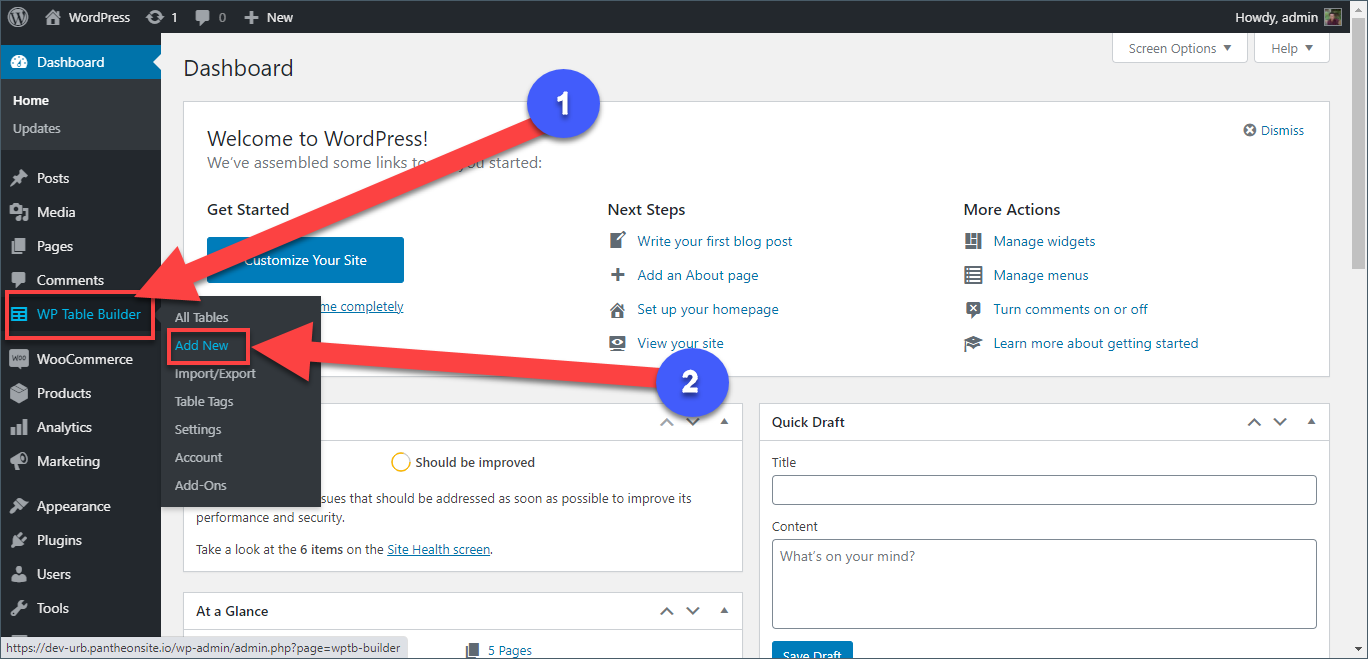This screenshot has height=659, width=1368.
Task: Click the Media library icon
Action: (x=19, y=212)
